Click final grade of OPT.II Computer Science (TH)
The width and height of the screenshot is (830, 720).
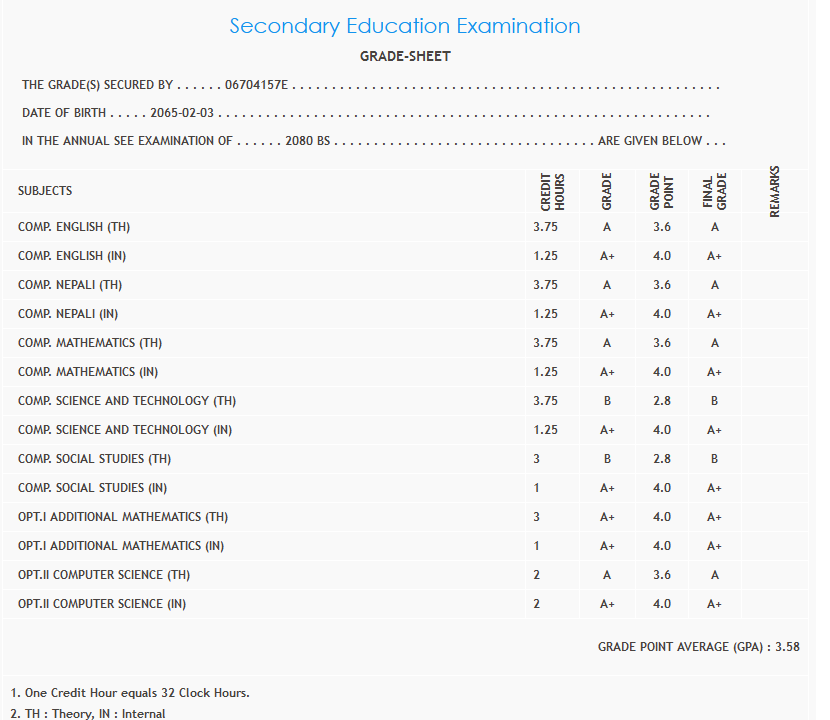pyautogui.click(x=714, y=575)
